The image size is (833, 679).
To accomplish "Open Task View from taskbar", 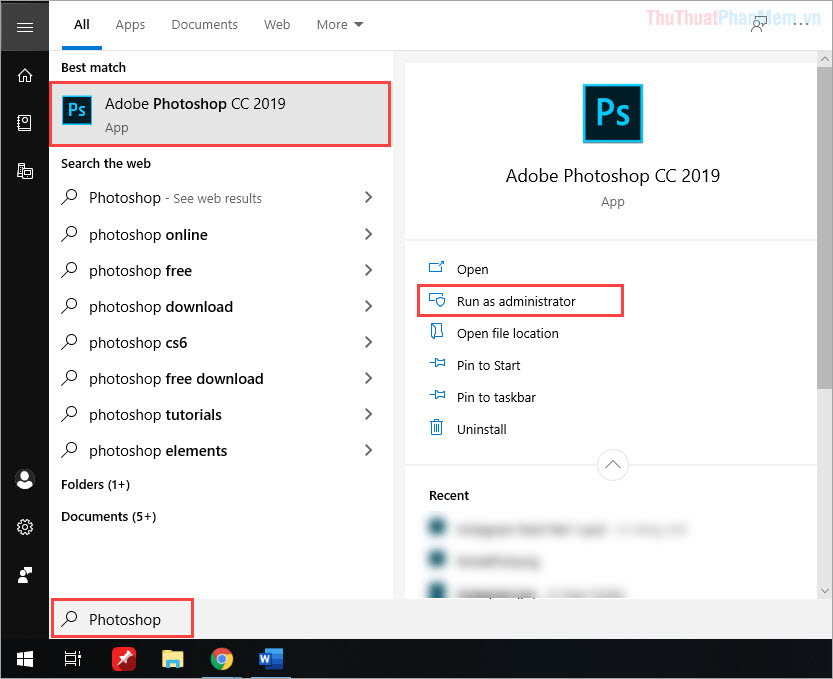I will [x=73, y=659].
